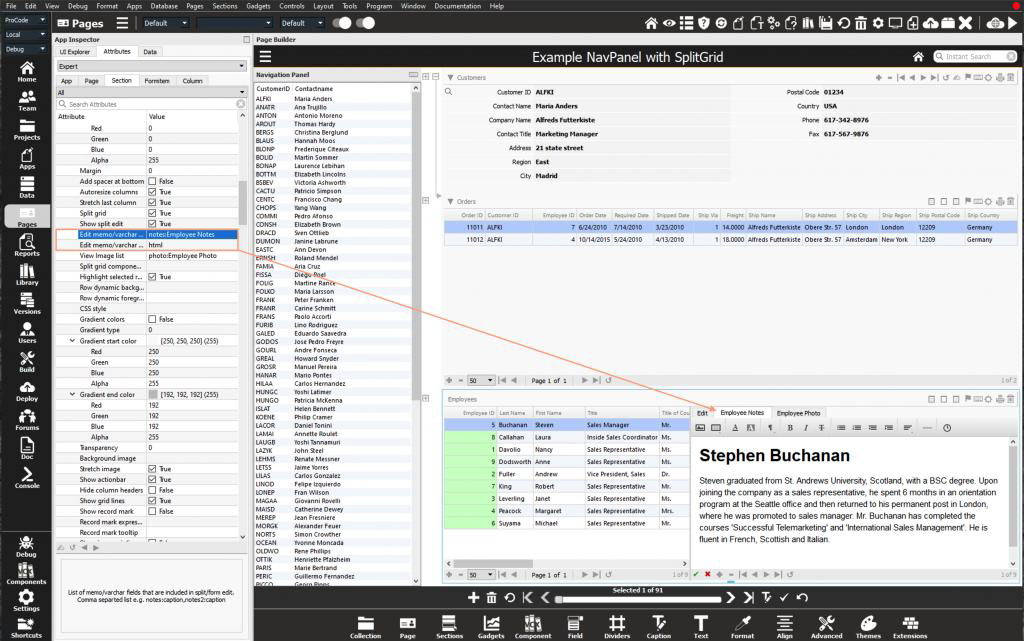Image resolution: width=1024 pixels, height=641 pixels.
Task: Open the Database menu in the menu bar
Action: coord(164,6)
